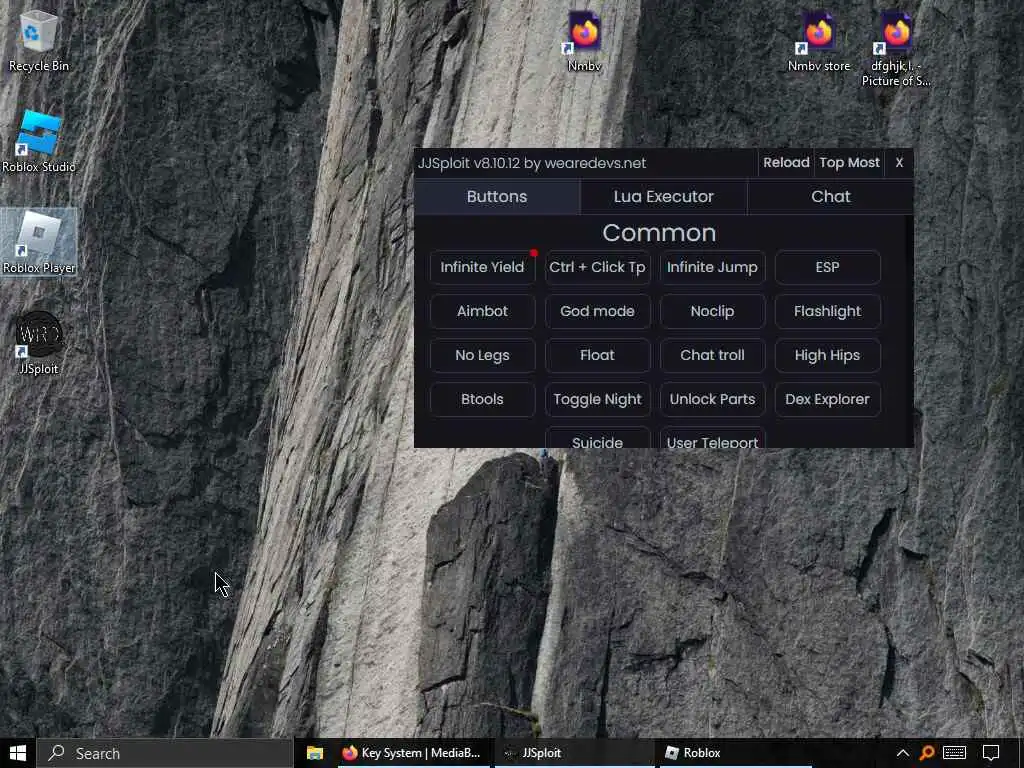Viewport: 1024px width, 768px height.
Task: Click the Toggle Night button
Action: coord(597,400)
